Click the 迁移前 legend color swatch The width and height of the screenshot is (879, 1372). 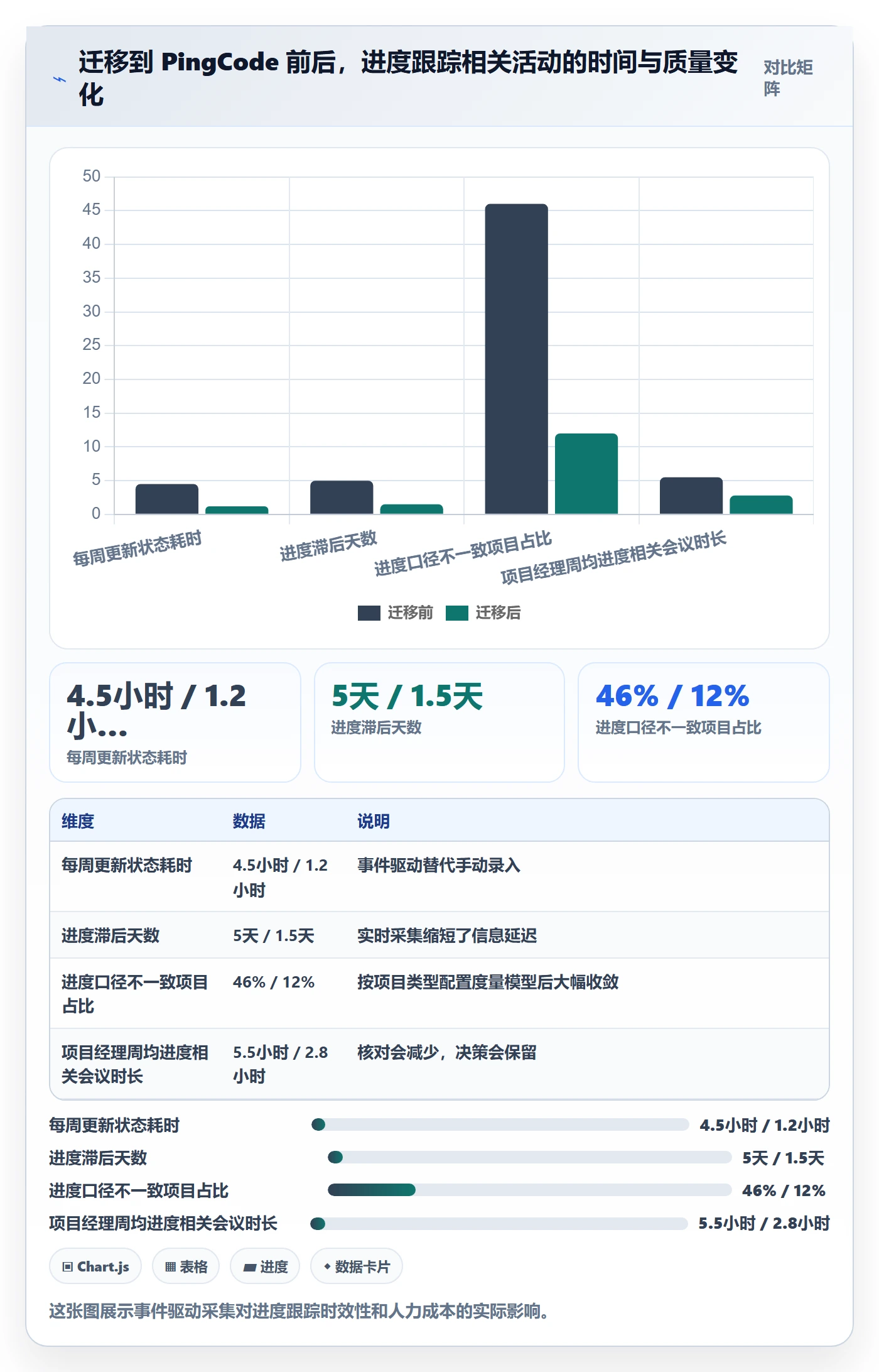coord(369,613)
